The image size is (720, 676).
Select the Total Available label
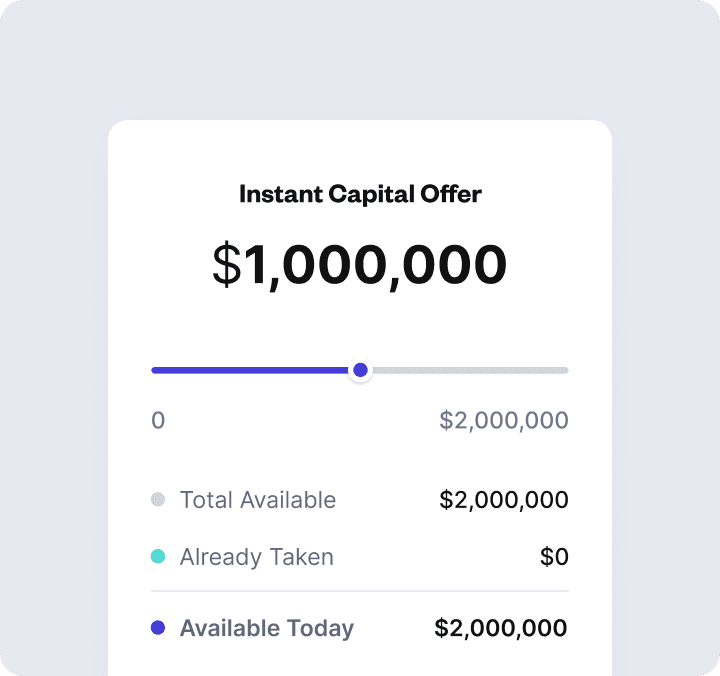[258, 500]
